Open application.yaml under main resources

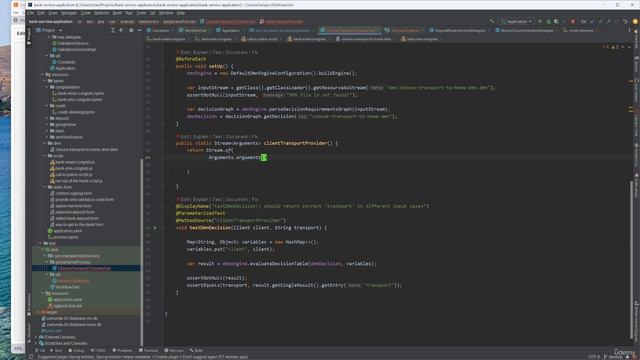[x=65, y=231]
